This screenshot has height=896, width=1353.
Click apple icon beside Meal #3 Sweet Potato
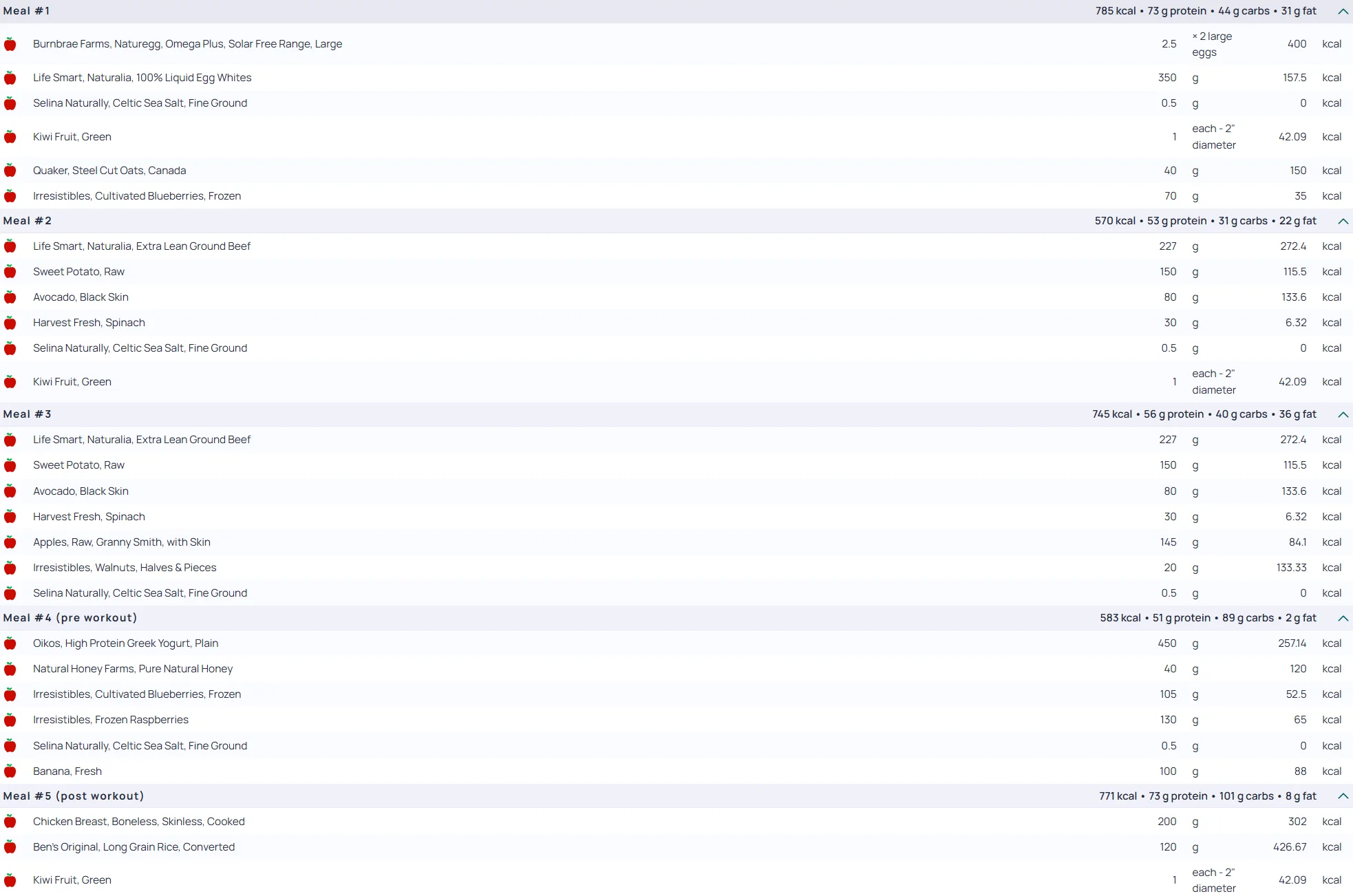(10, 465)
